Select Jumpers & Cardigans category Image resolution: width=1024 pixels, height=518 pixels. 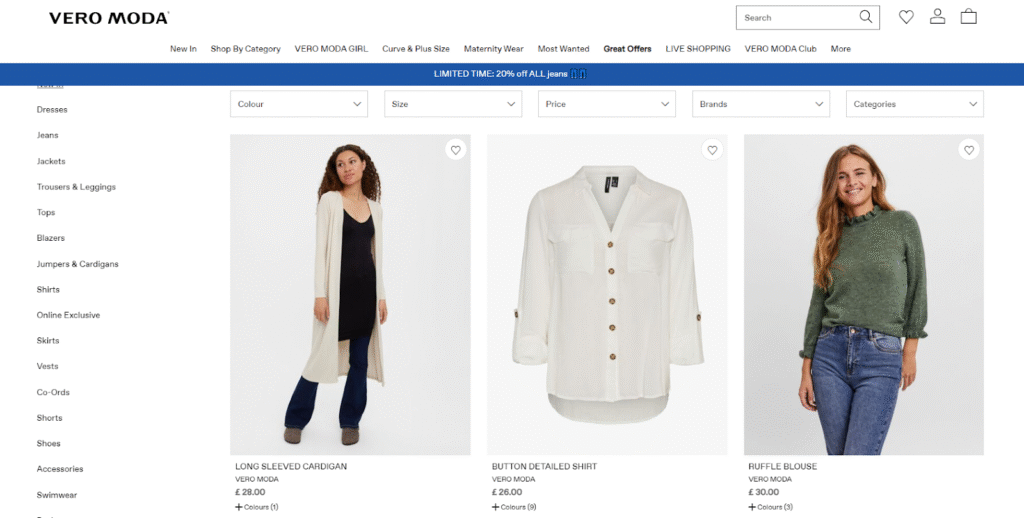tap(78, 264)
